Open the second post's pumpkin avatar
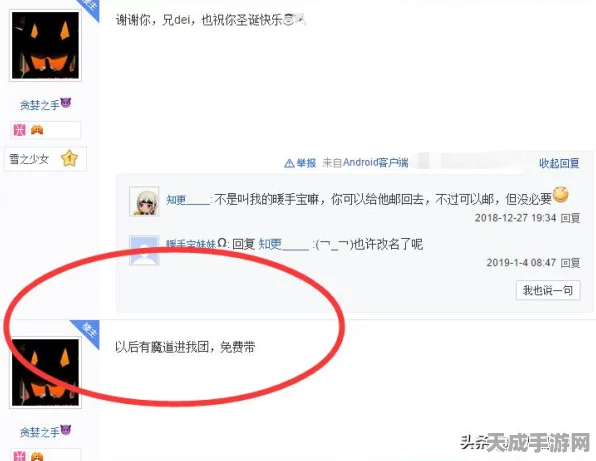Image resolution: width=596 pixels, height=461 pixels. 45,372
